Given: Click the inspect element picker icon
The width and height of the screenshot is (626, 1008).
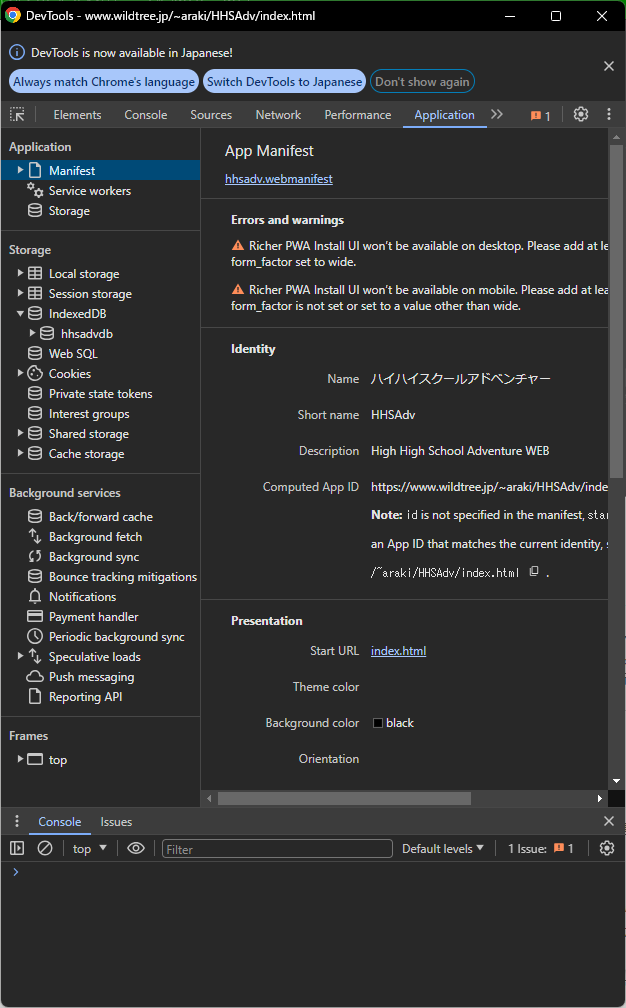Looking at the screenshot, I should tap(17, 115).
